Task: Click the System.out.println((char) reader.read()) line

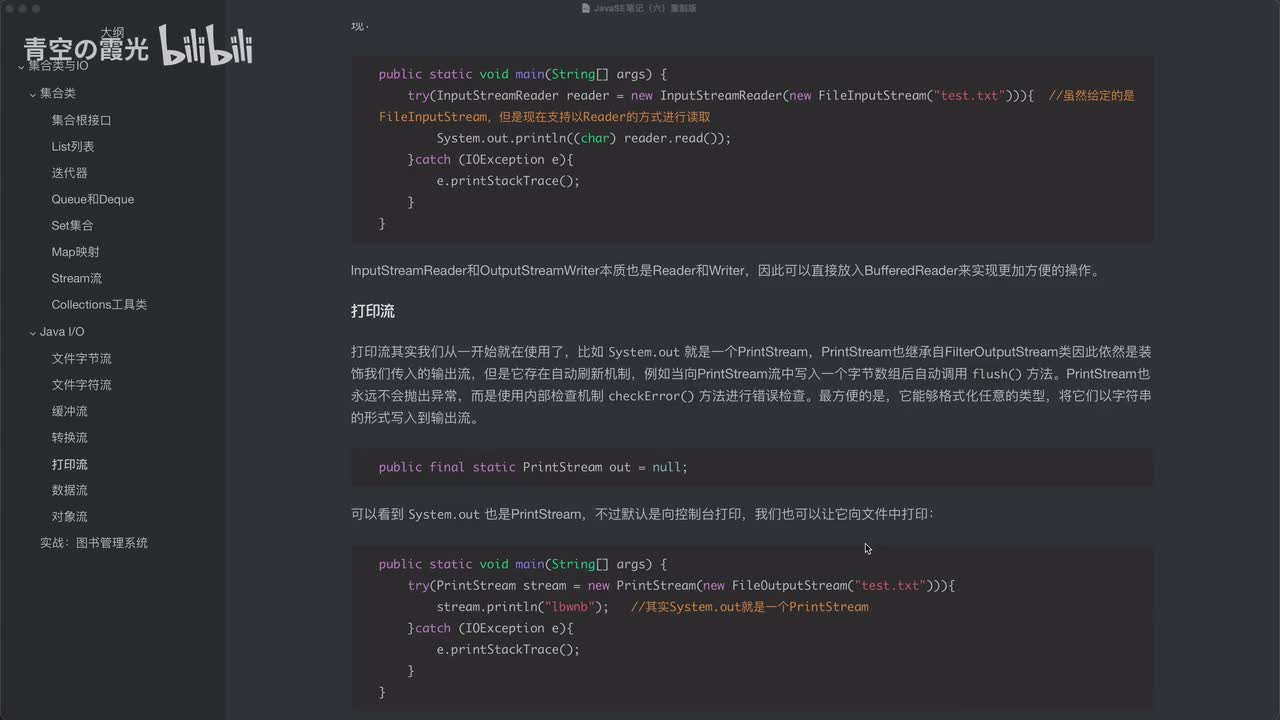Action: tap(584, 138)
